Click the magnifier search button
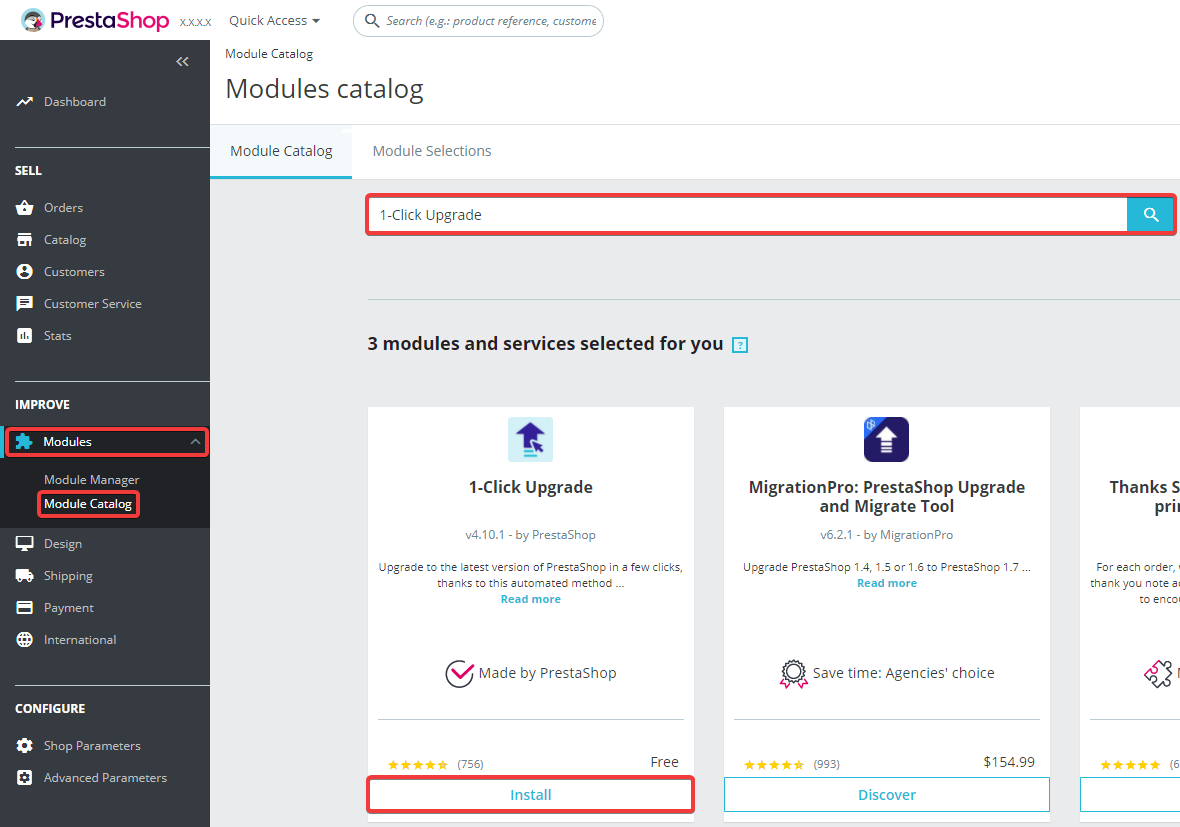The width and height of the screenshot is (1180, 827). tap(1151, 215)
